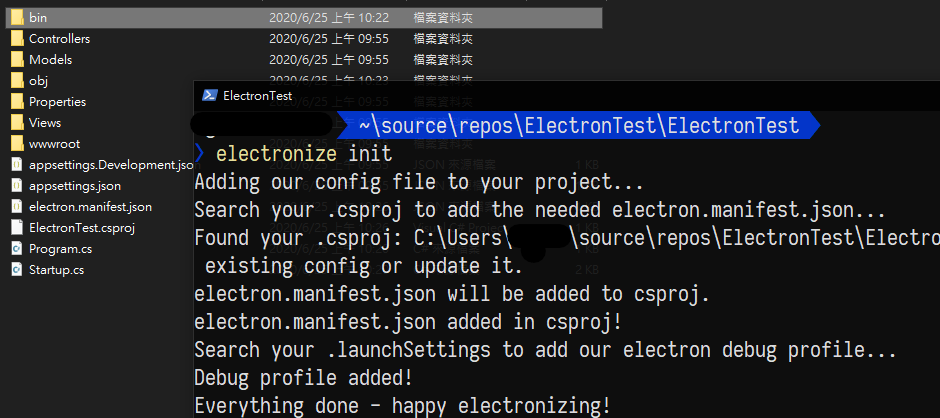Click the Views folder icon
This screenshot has height=418, width=940.
click(x=17, y=122)
